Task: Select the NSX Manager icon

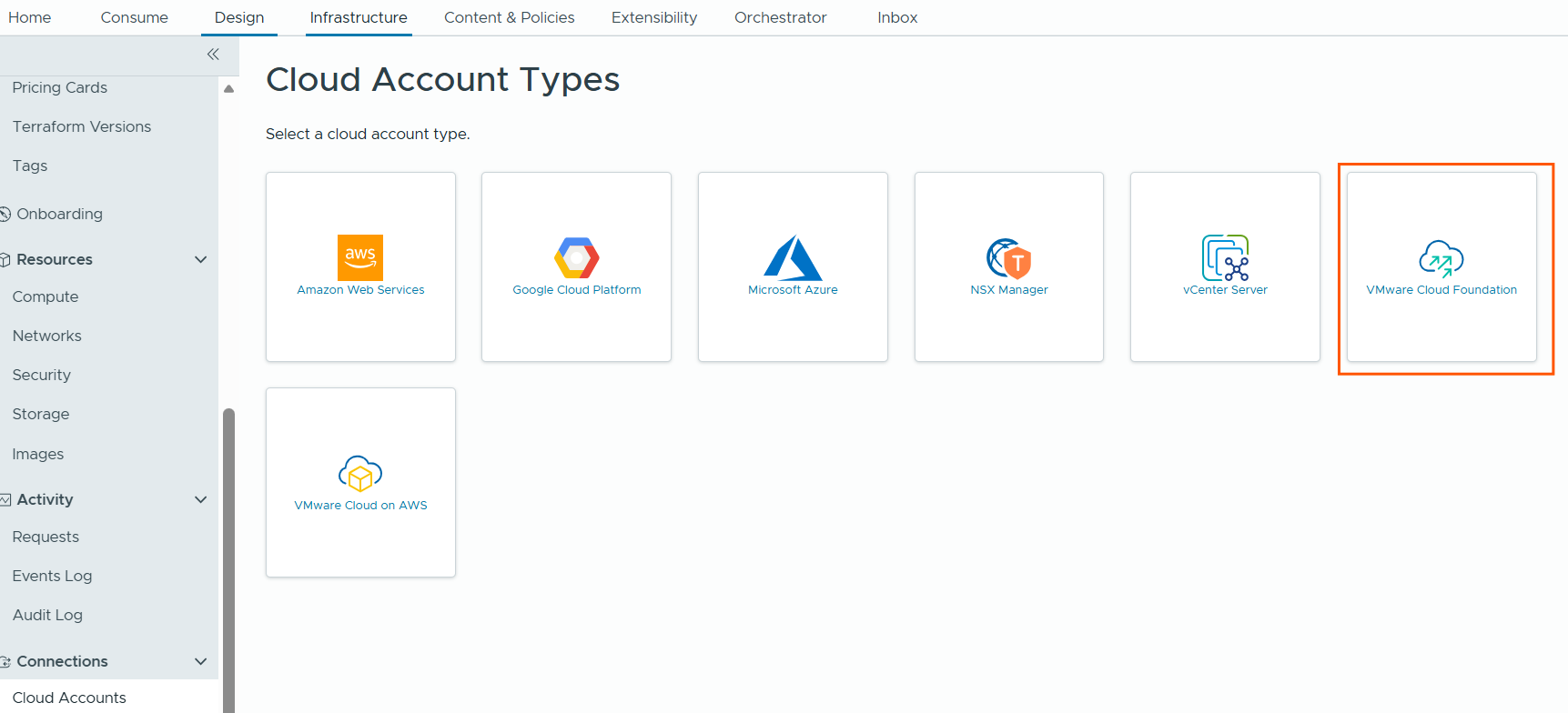Action: (x=1008, y=257)
